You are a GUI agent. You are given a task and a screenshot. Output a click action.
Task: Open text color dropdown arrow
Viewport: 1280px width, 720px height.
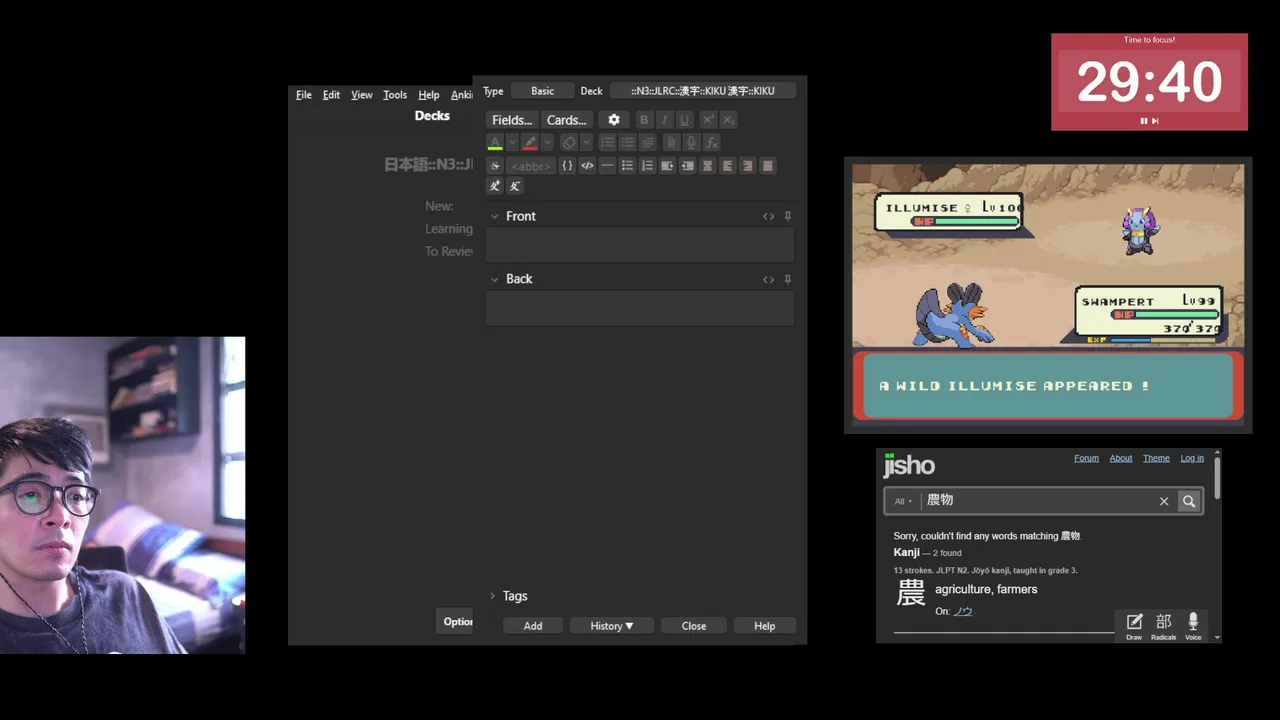coord(512,143)
